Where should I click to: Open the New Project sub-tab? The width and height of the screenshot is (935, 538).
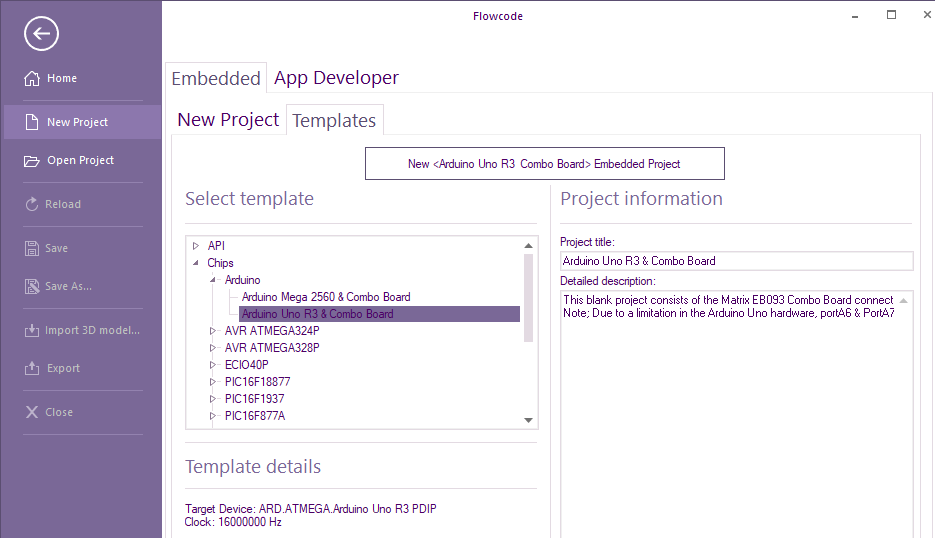coord(228,120)
